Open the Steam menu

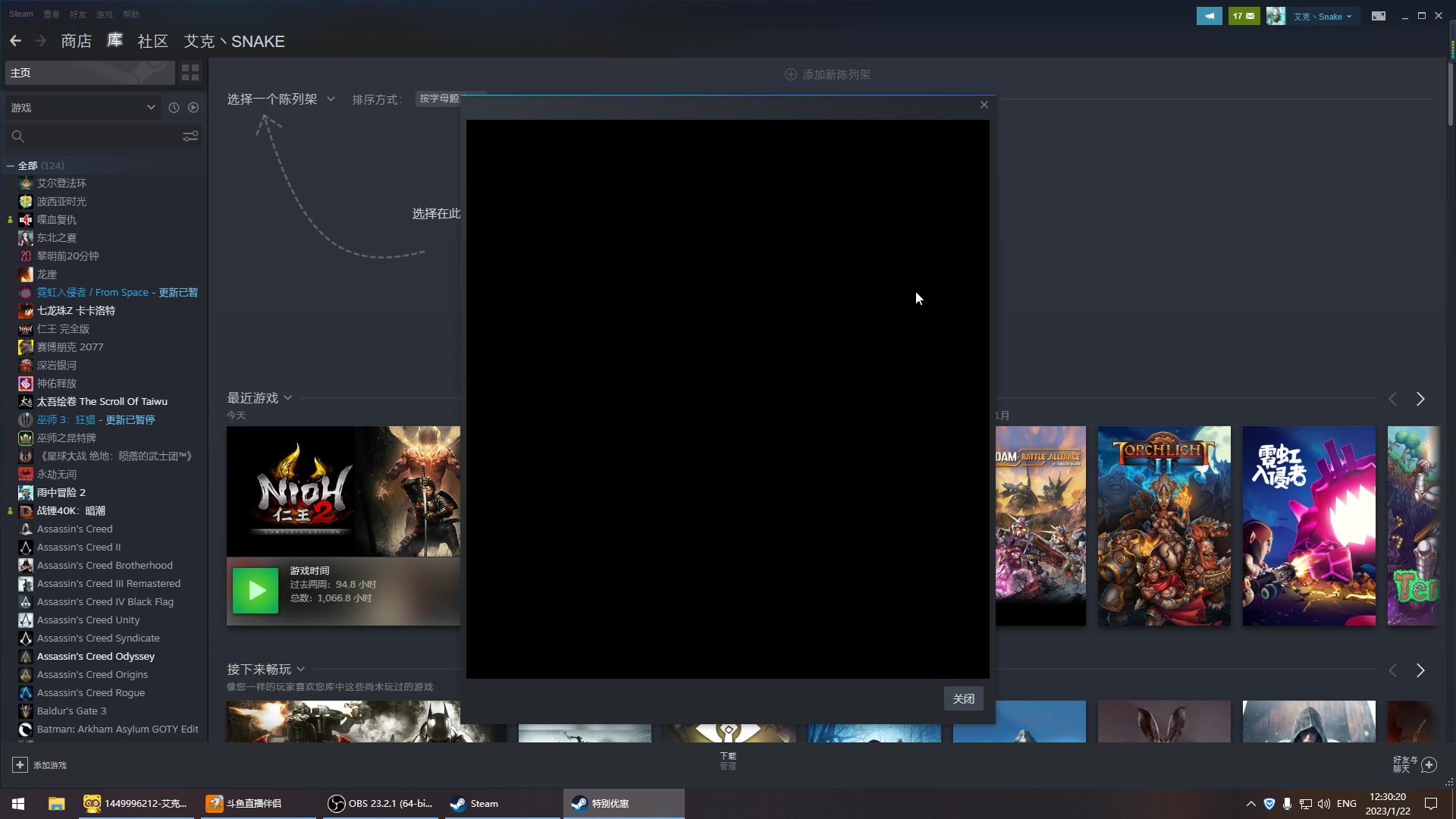point(21,14)
